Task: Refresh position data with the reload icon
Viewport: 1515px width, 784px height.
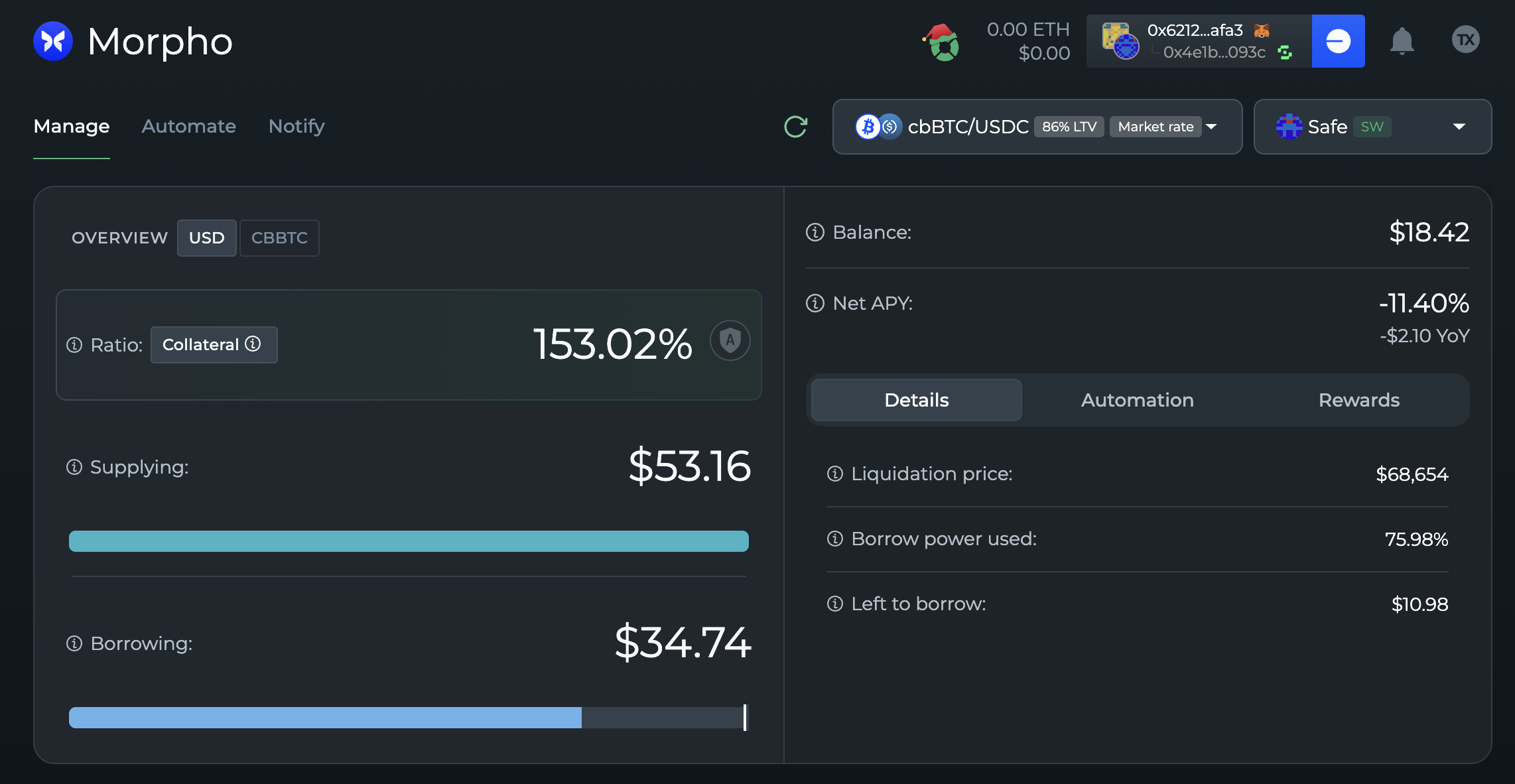Action: click(795, 127)
